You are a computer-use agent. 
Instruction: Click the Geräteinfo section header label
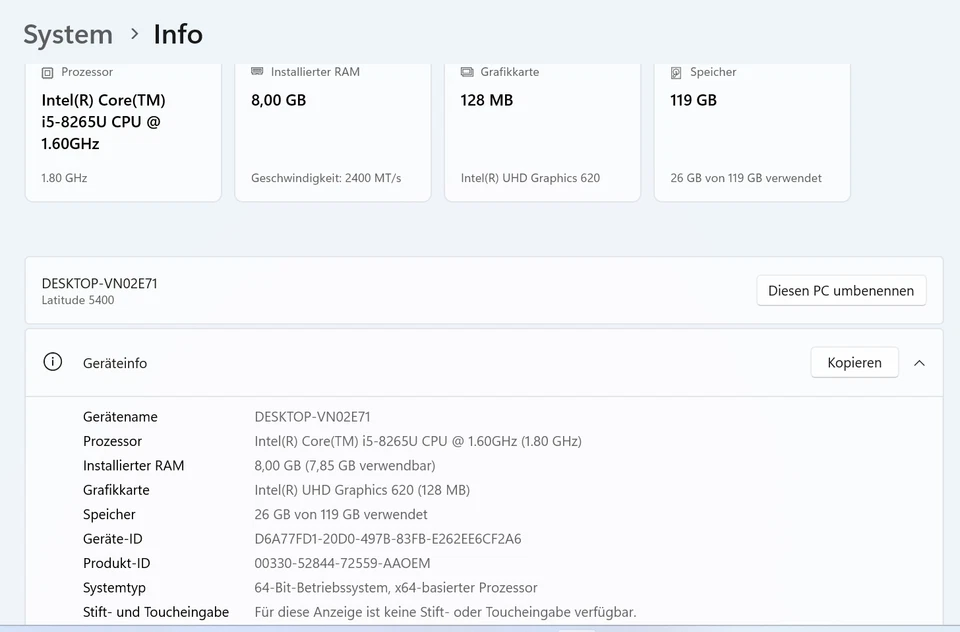tap(115, 363)
